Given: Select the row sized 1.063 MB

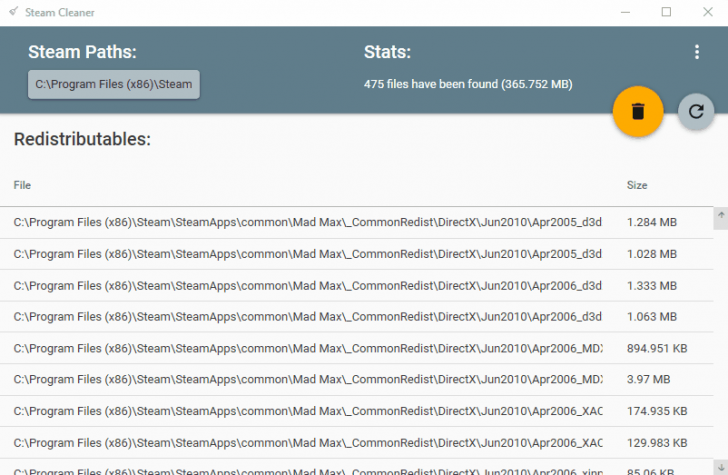Looking at the screenshot, I should [x=357, y=317].
